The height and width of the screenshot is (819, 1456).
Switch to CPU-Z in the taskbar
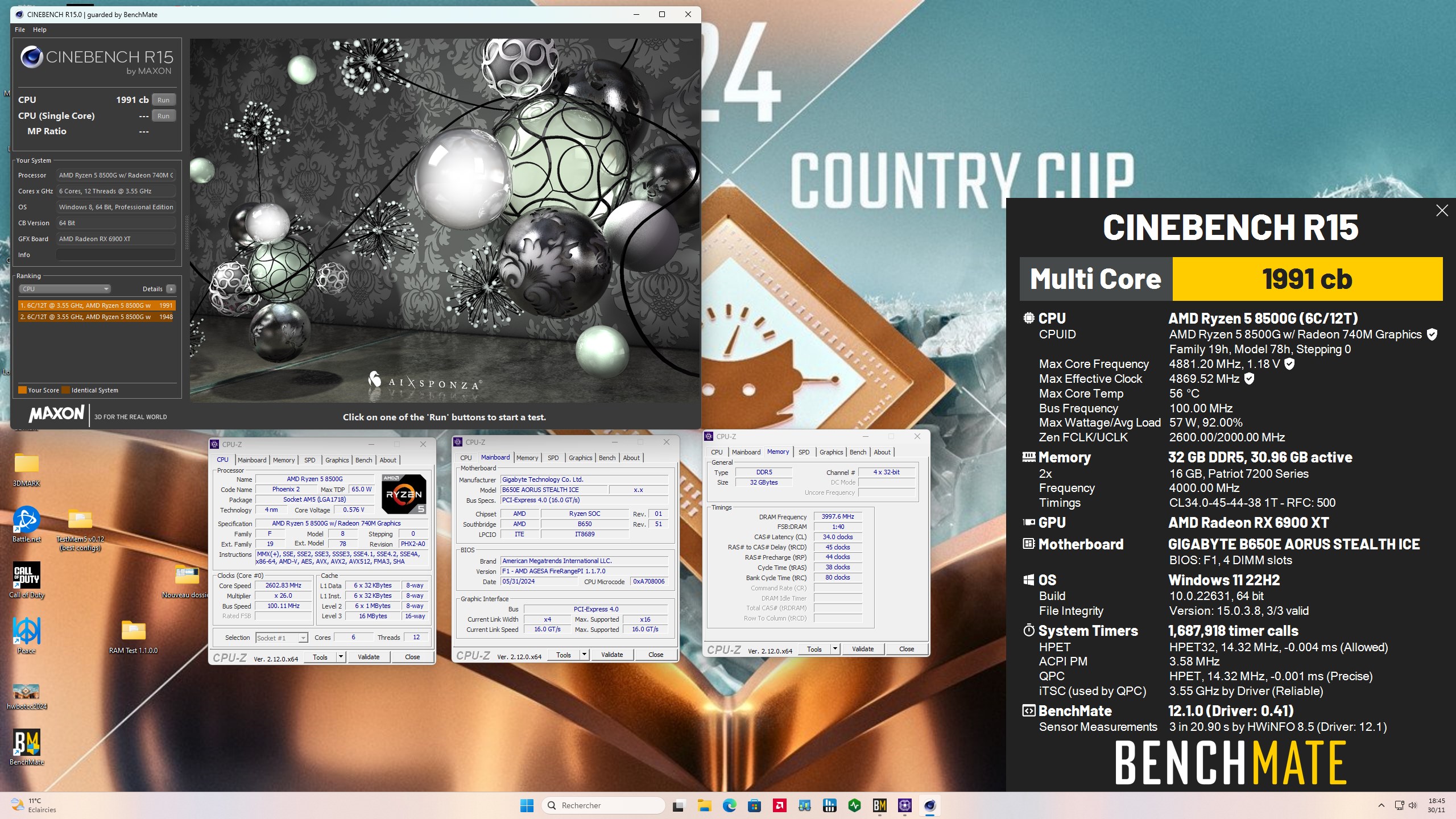click(x=904, y=805)
